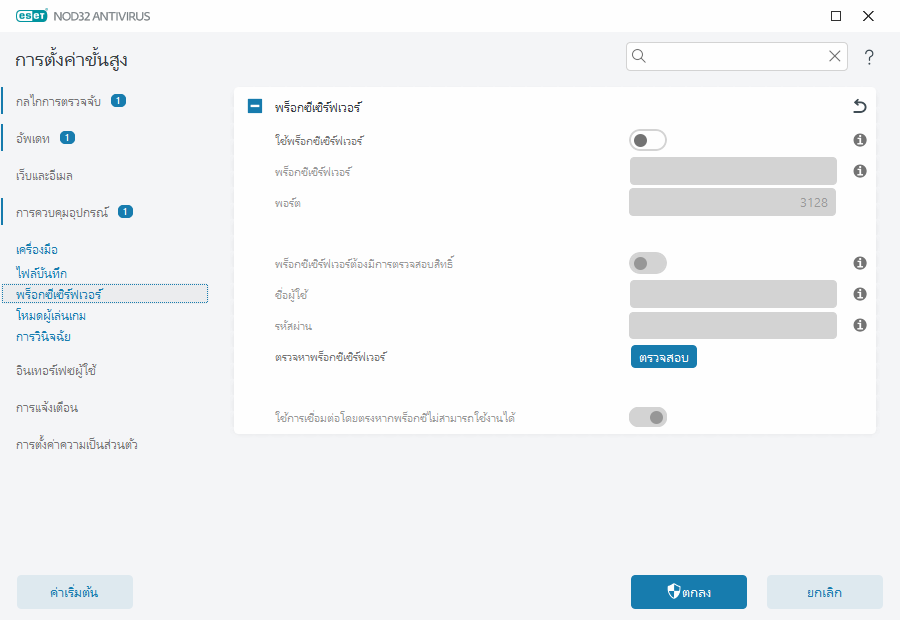Collapse the พร็อกซีเซิร์ฟเวอร์ section

click(x=254, y=104)
